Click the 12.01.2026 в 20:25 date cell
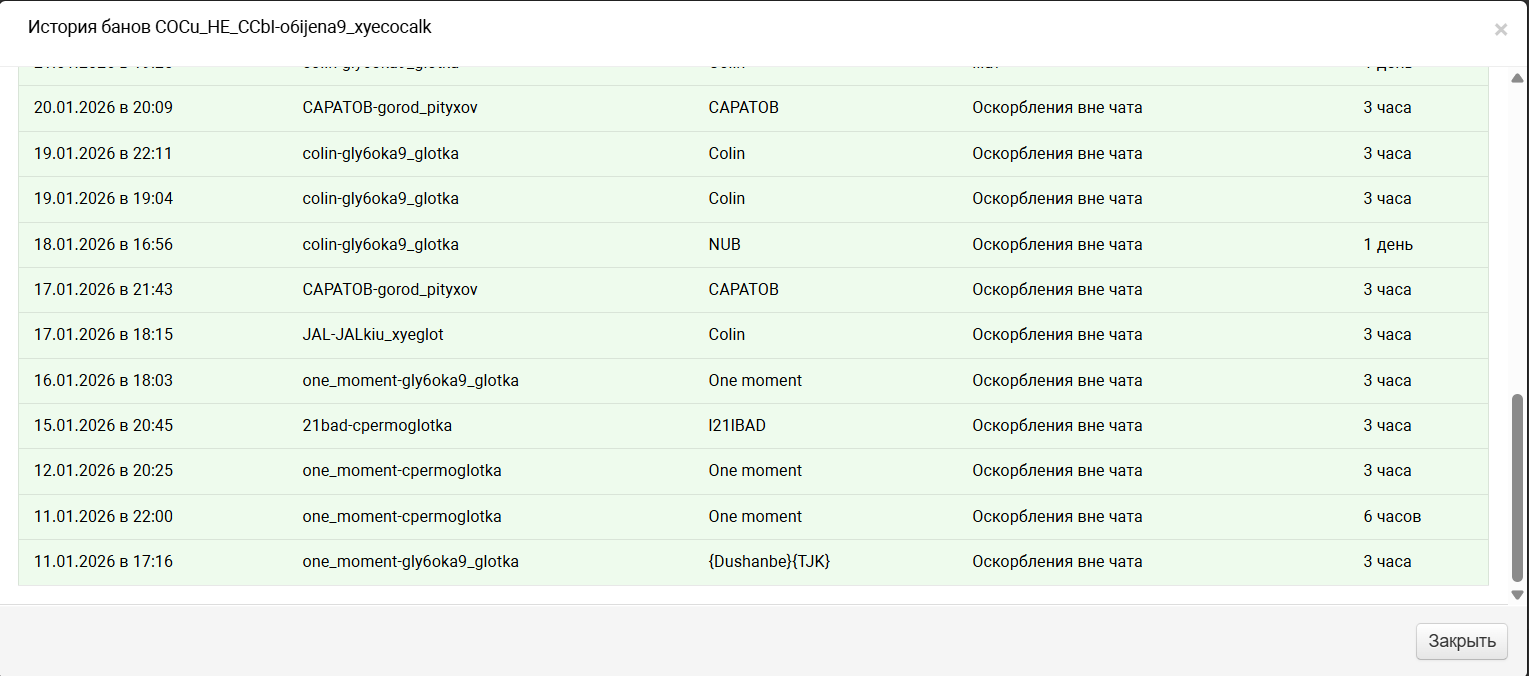 point(103,471)
